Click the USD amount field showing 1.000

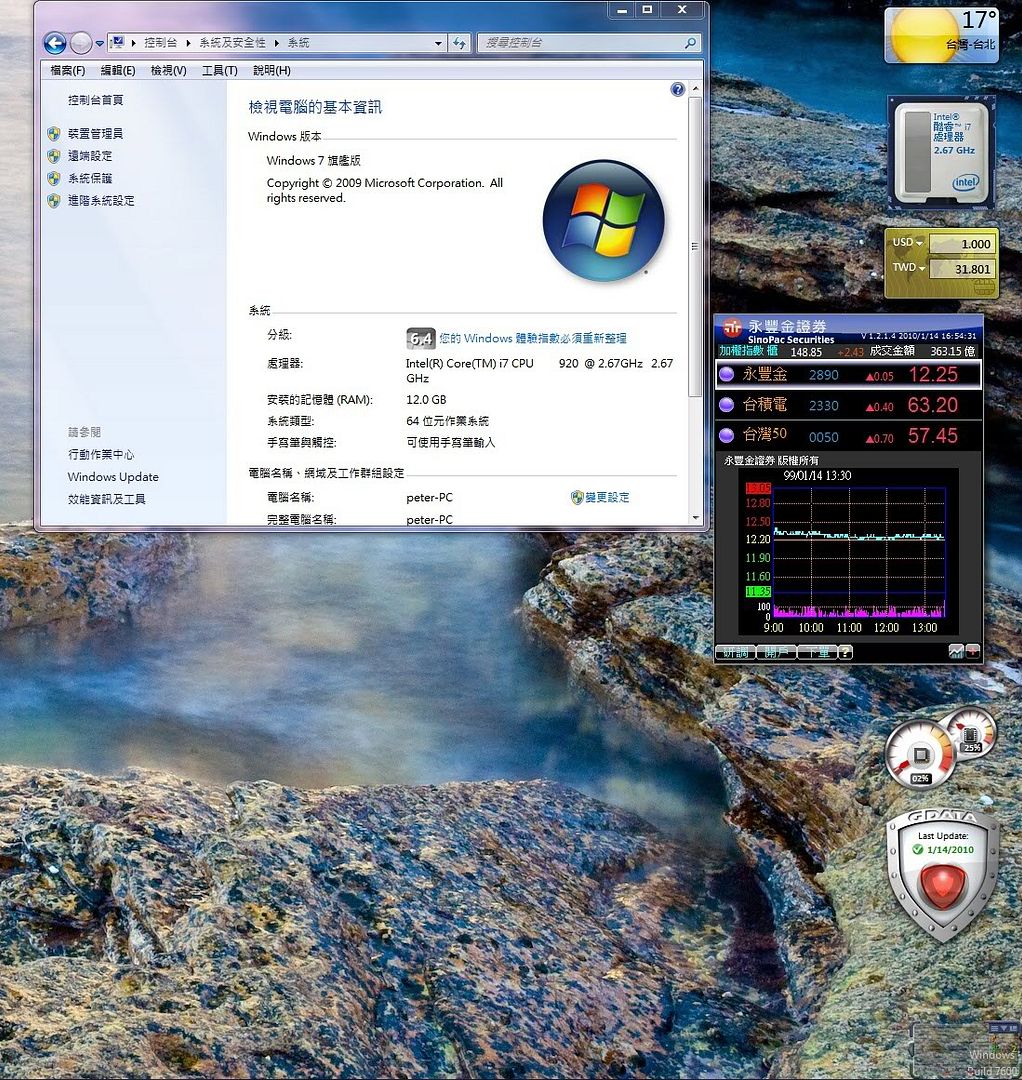pos(961,244)
